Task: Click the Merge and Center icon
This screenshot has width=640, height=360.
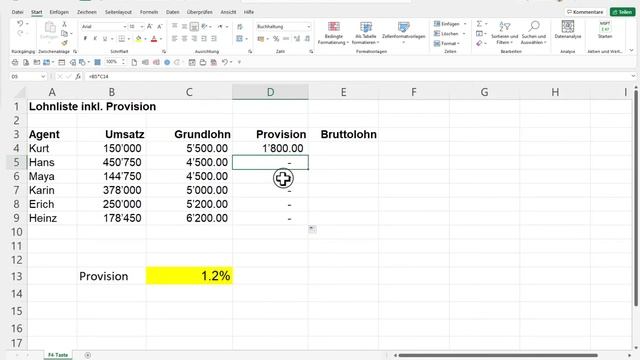Action: (240, 39)
